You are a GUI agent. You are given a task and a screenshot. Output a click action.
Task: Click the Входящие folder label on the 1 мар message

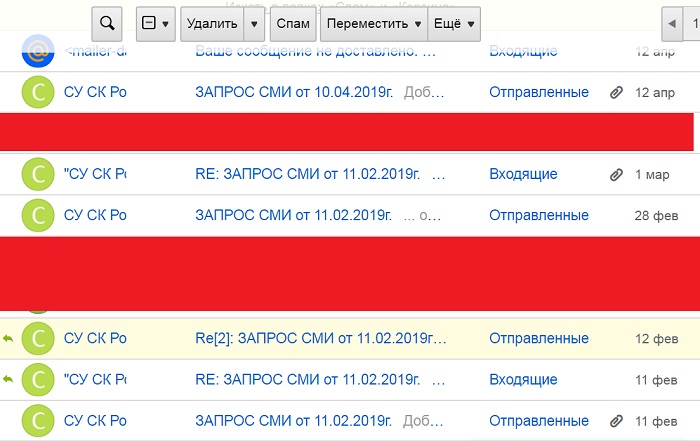523,175
